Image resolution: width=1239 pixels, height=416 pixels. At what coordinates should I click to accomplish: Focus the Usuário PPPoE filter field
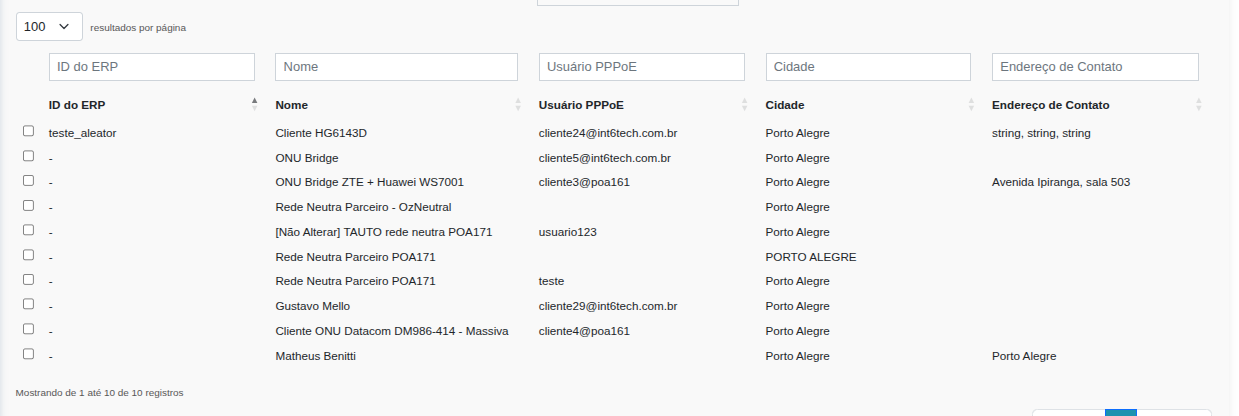coord(642,67)
